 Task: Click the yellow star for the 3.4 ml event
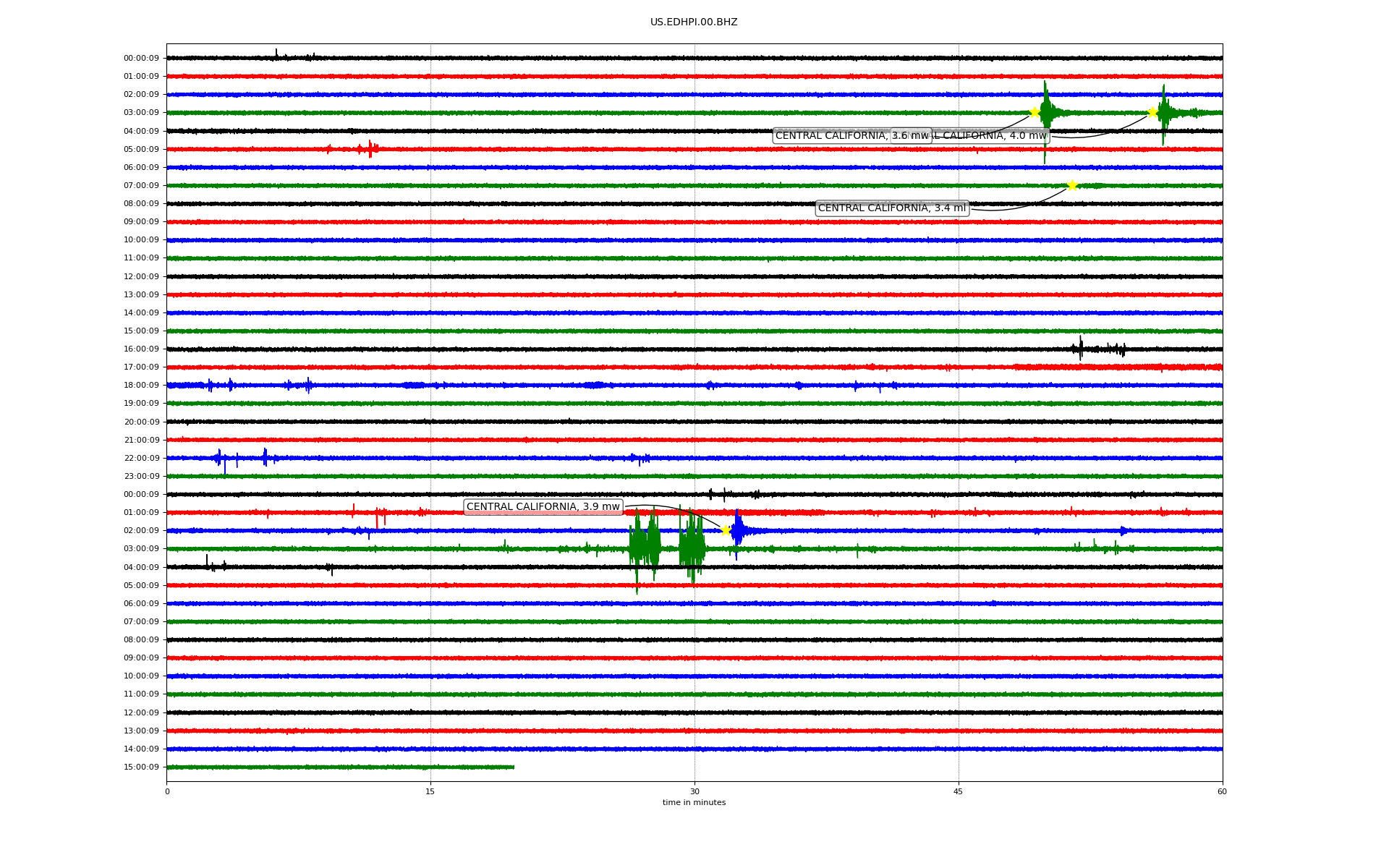tap(1072, 185)
